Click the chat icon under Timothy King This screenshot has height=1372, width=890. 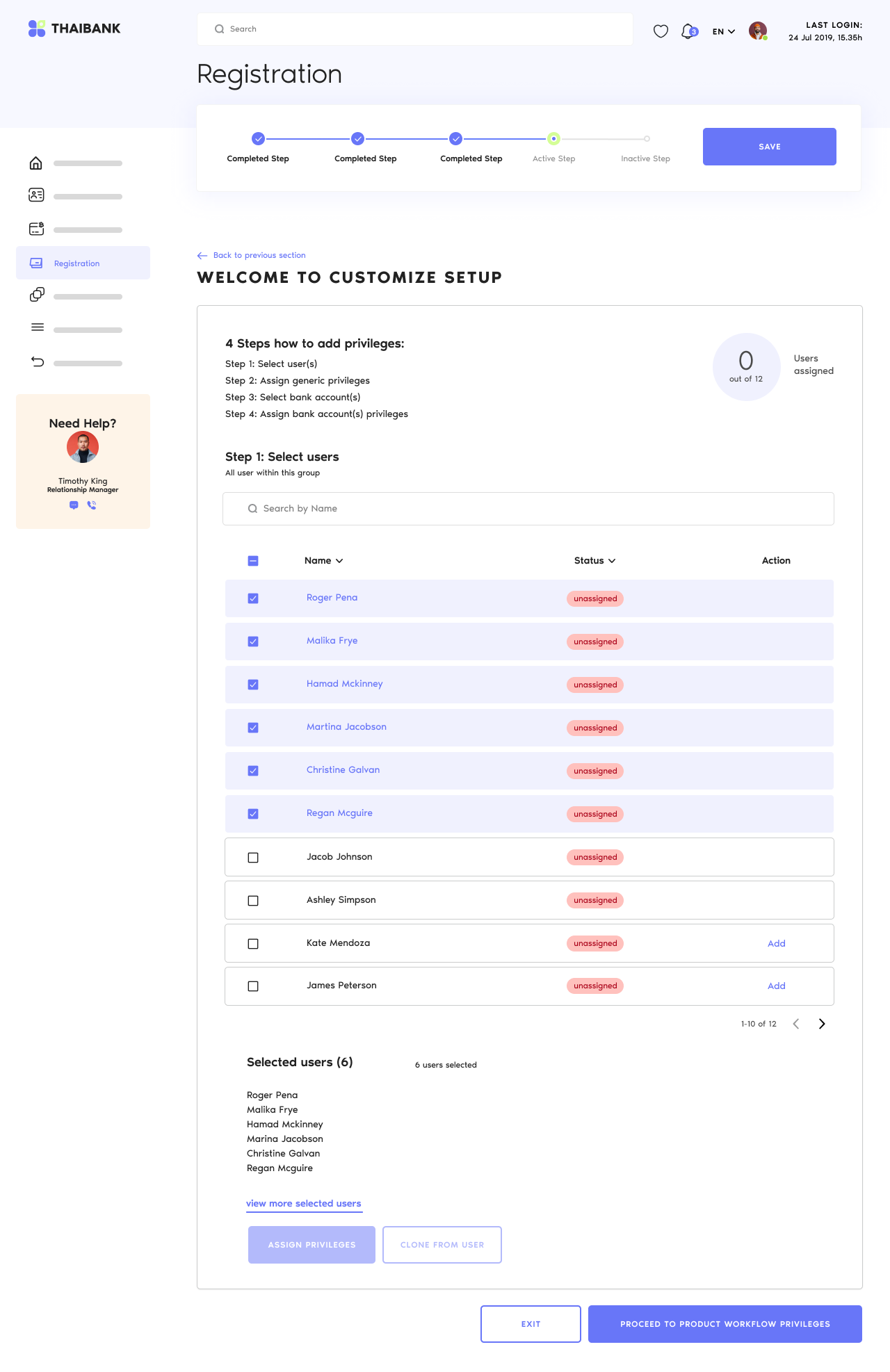click(x=74, y=505)
